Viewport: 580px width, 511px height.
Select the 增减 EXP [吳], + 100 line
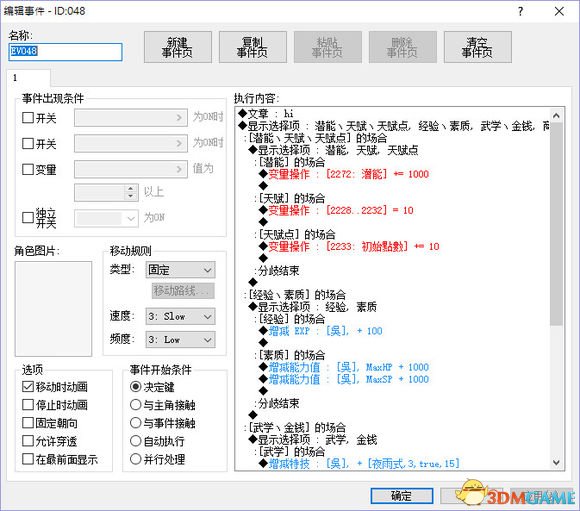[x=321, y=331]
